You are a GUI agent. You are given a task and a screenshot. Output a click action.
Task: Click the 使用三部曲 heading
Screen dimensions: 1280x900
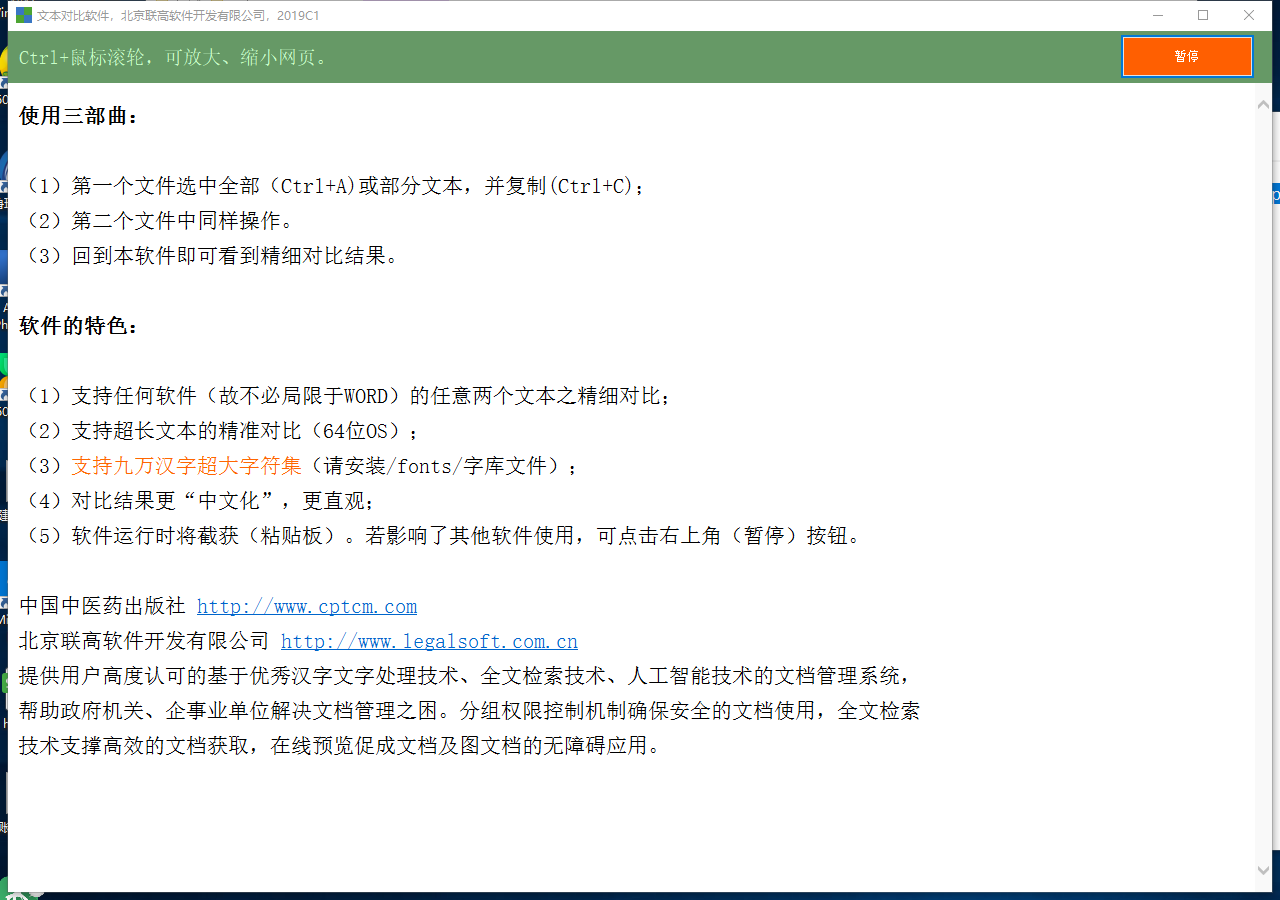click(78, 116)
